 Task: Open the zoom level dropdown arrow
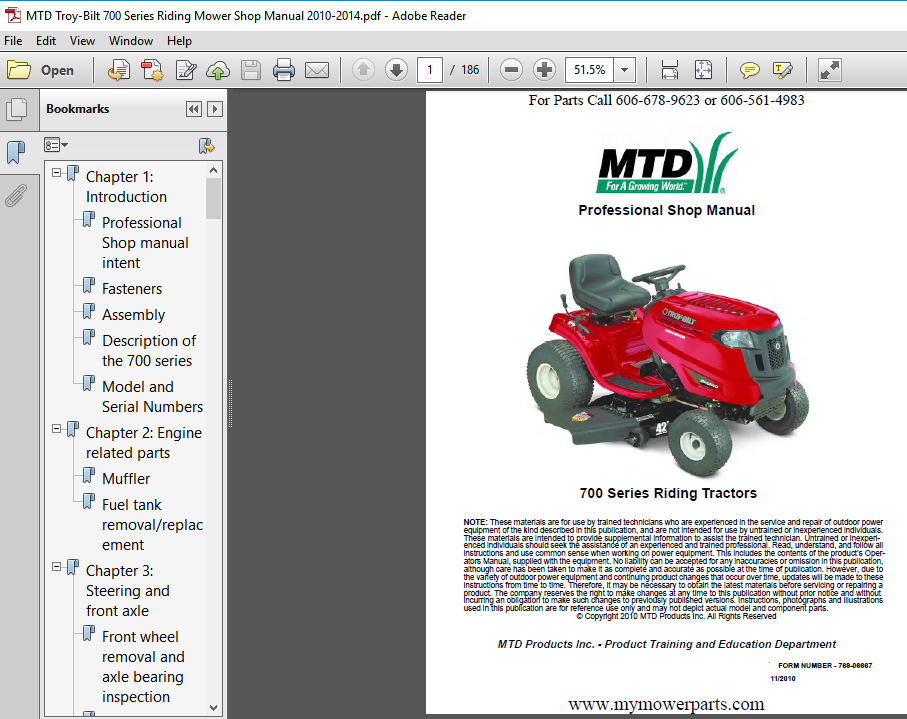(625, 70)
